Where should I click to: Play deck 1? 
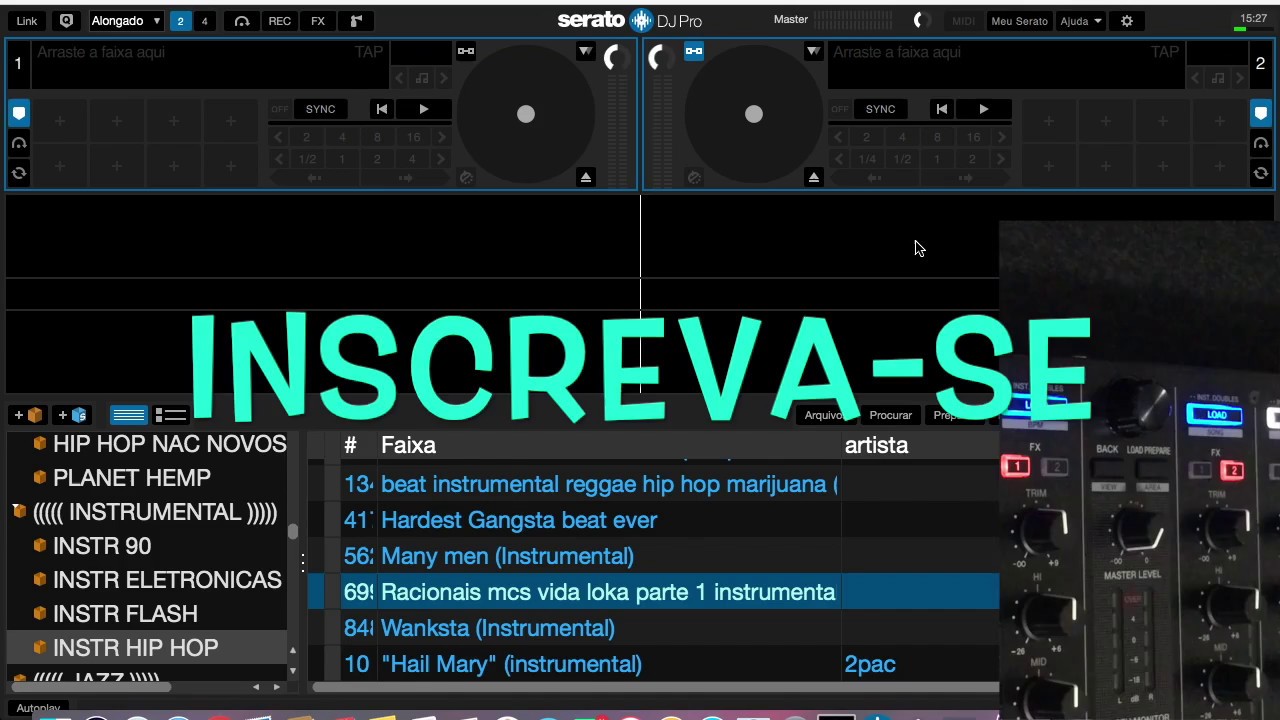[x=424, y=109]
